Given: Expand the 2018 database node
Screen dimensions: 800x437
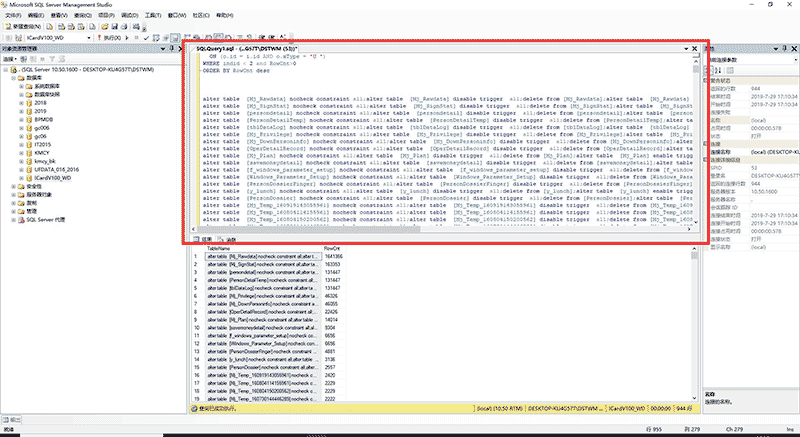Looking at the screenshot, I should pyautogui.click(x=21, y=103).
